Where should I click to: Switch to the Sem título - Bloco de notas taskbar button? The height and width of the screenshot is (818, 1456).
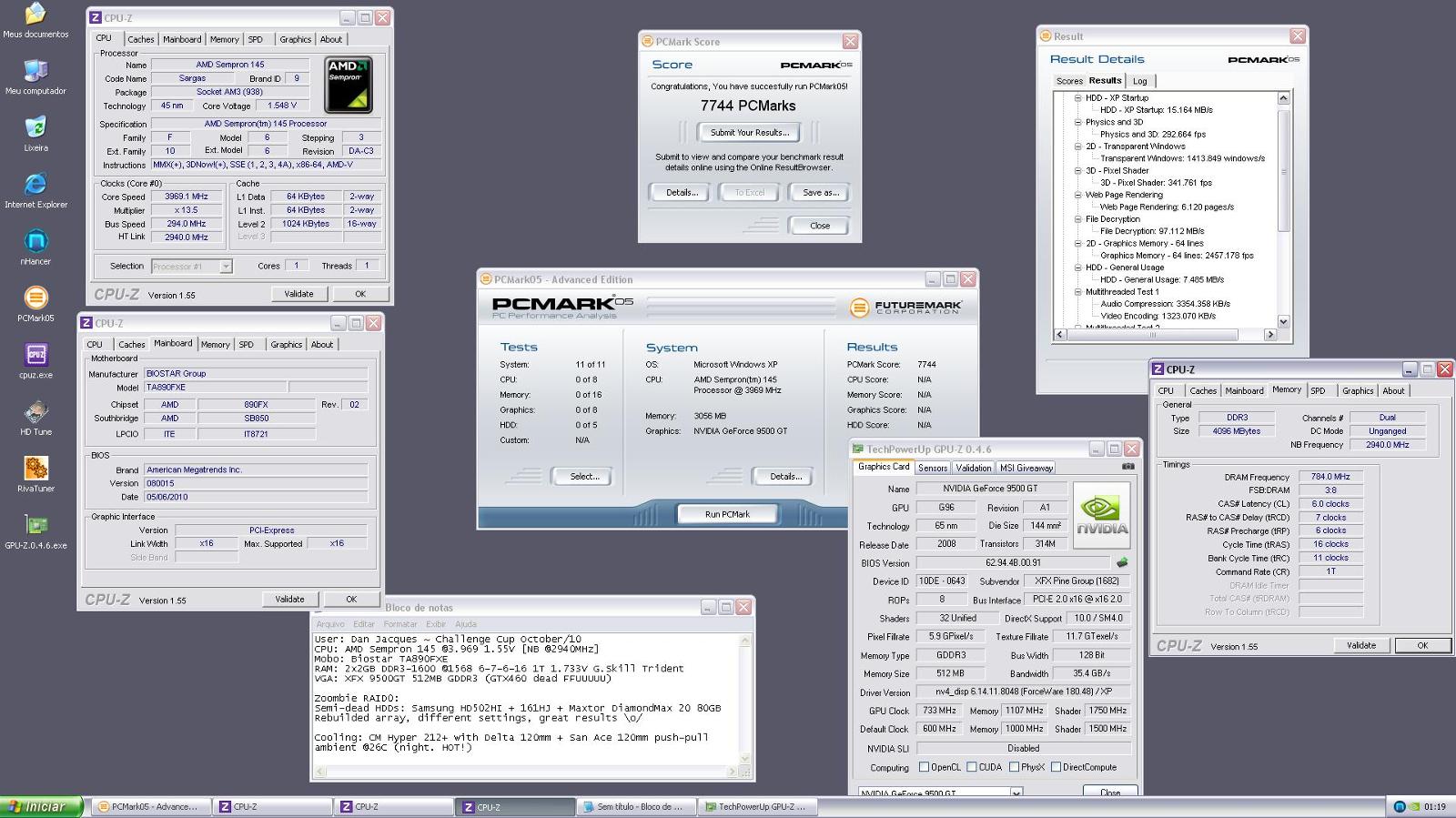[636, 806]
